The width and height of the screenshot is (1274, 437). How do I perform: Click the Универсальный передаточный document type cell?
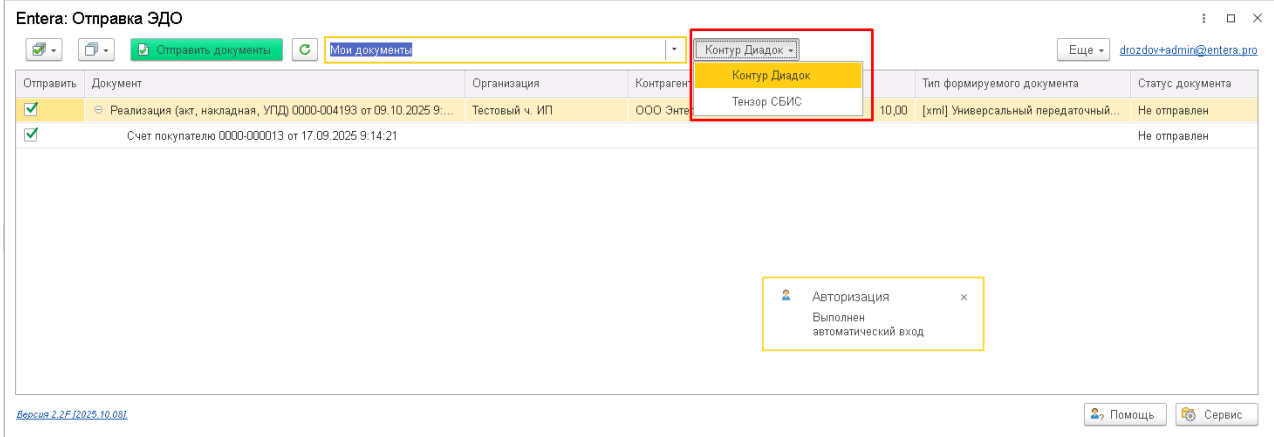[x=1023, y=109]
